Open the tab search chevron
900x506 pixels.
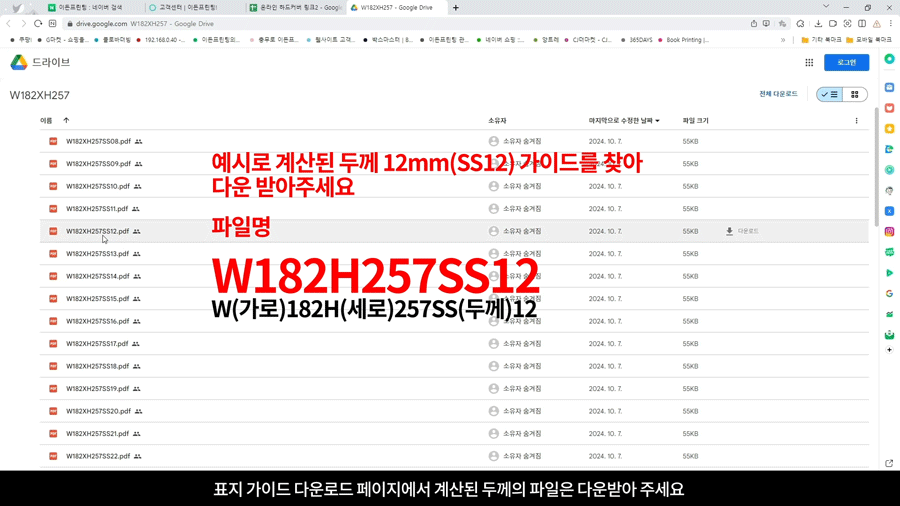pos(826,6)
